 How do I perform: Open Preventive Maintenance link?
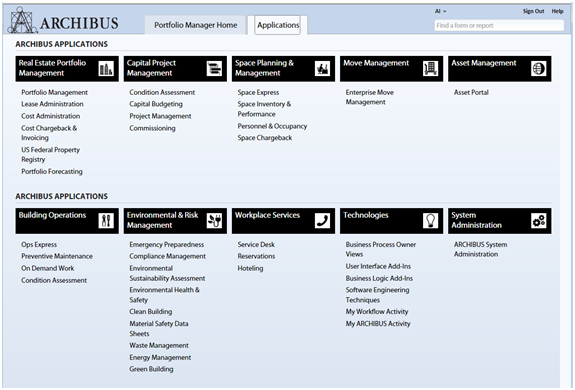click(57, 256)
